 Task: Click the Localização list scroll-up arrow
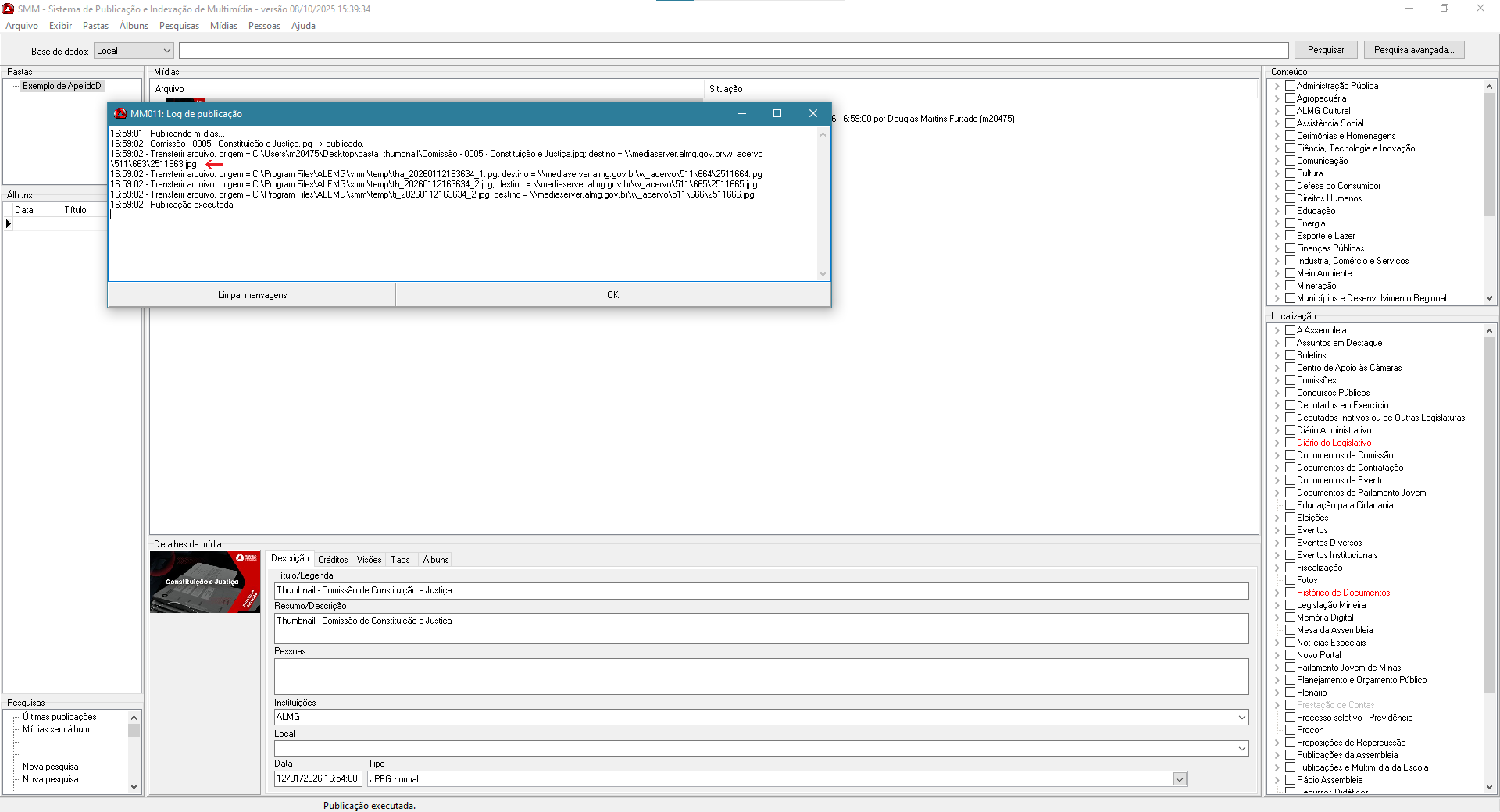click(x=1489, y=331)
